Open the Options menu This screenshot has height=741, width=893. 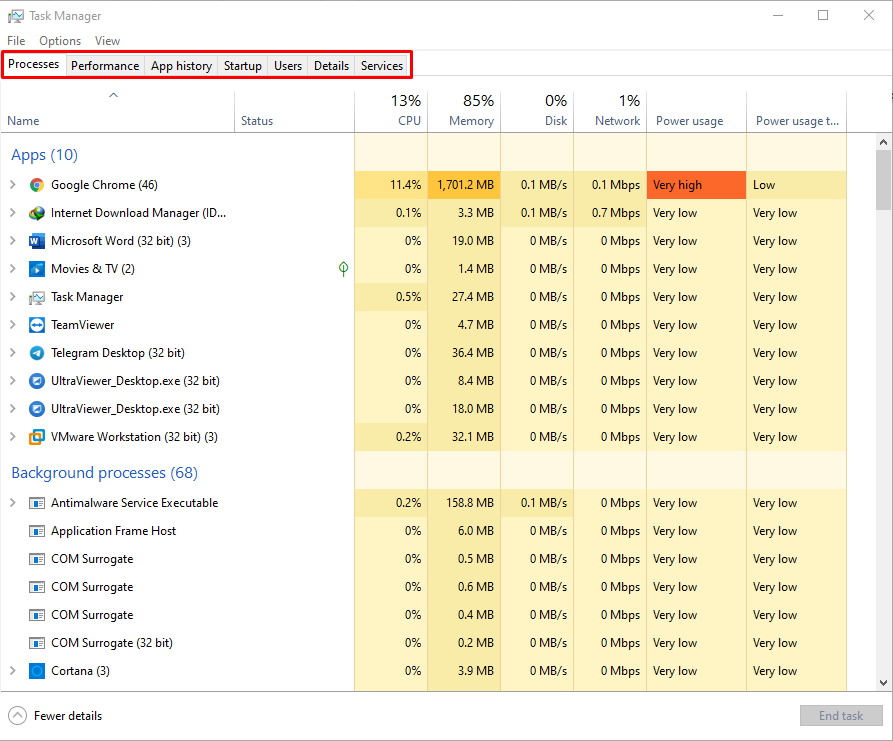click(x=60, y=41)
